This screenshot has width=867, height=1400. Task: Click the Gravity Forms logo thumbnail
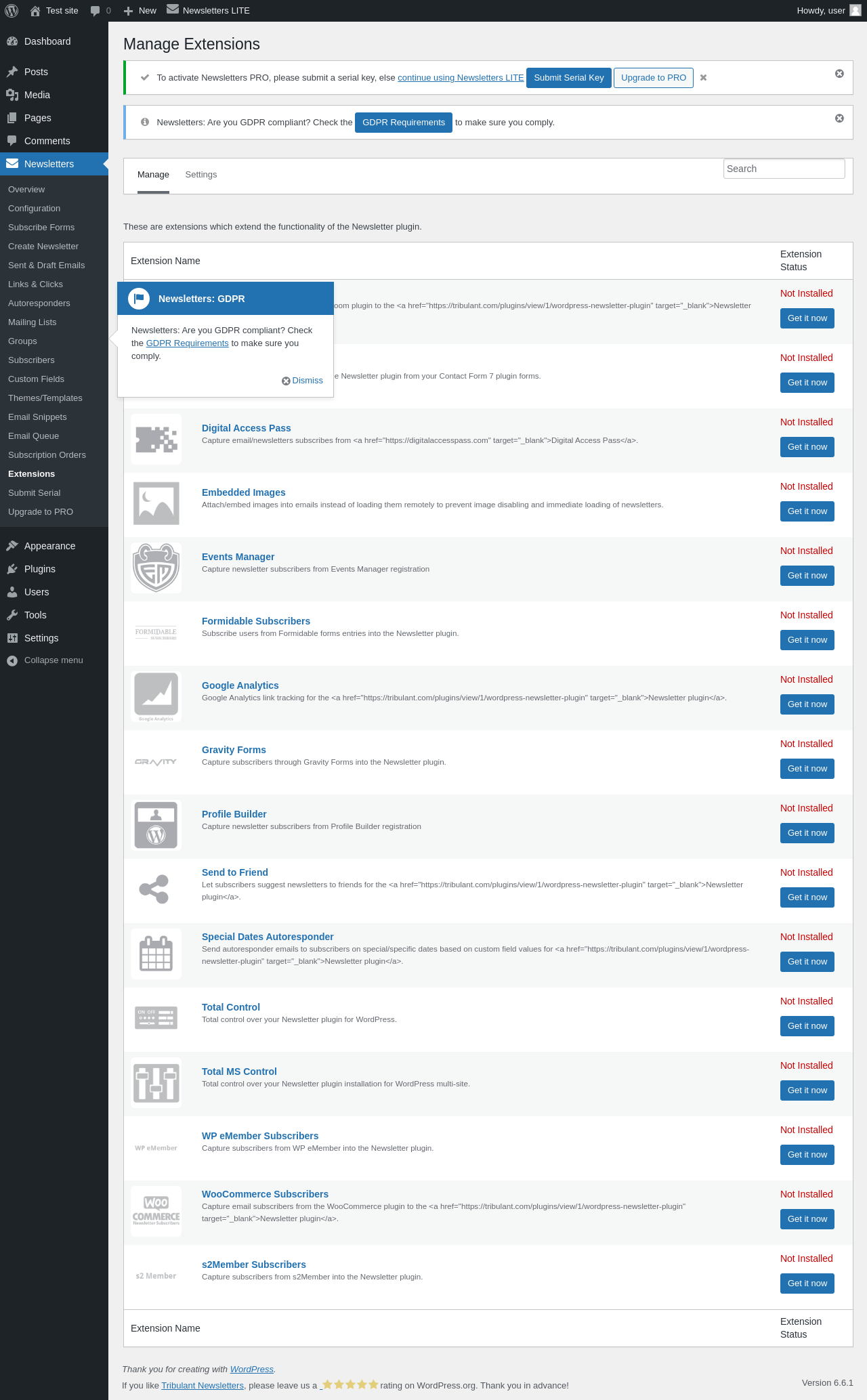[x=156, y=761]
